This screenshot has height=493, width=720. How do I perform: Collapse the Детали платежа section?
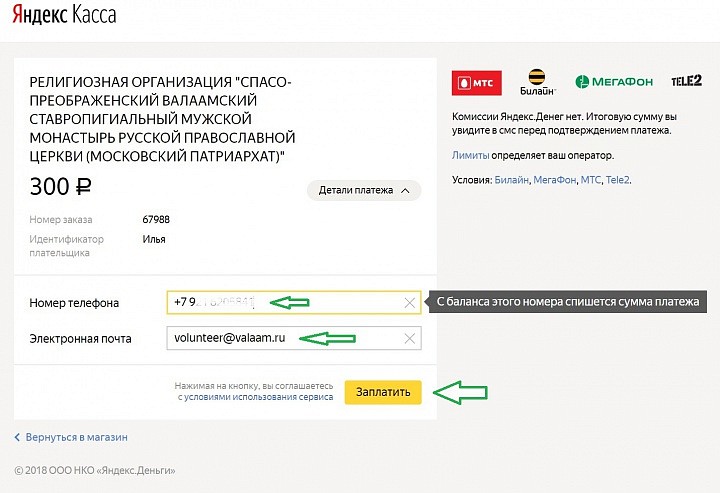click(x=364, y=190)
